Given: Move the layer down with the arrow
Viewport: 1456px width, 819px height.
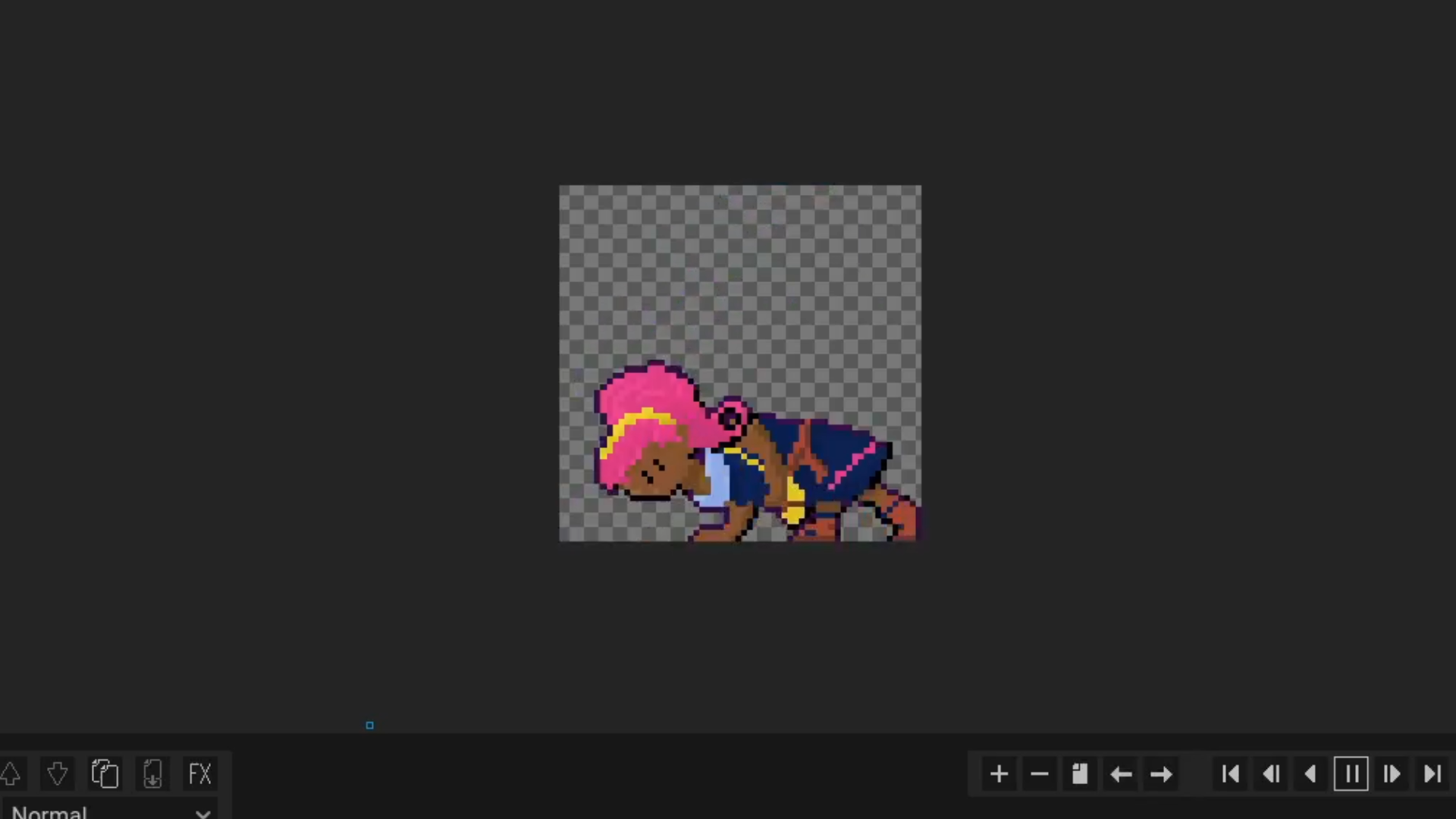Looking at the screenshot, I should point(58,774).
